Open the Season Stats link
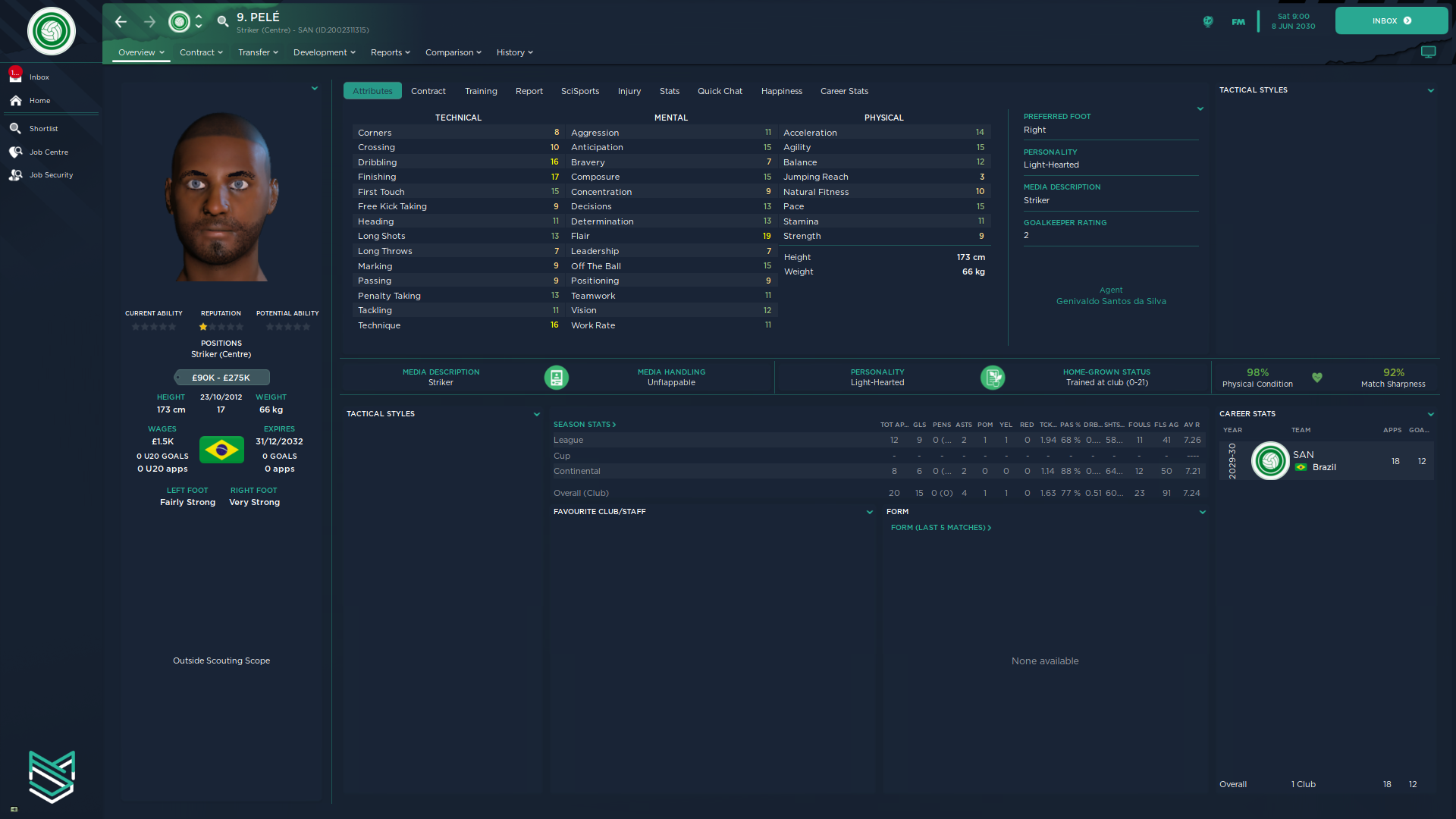1456x819 pixels. [584, 425]
